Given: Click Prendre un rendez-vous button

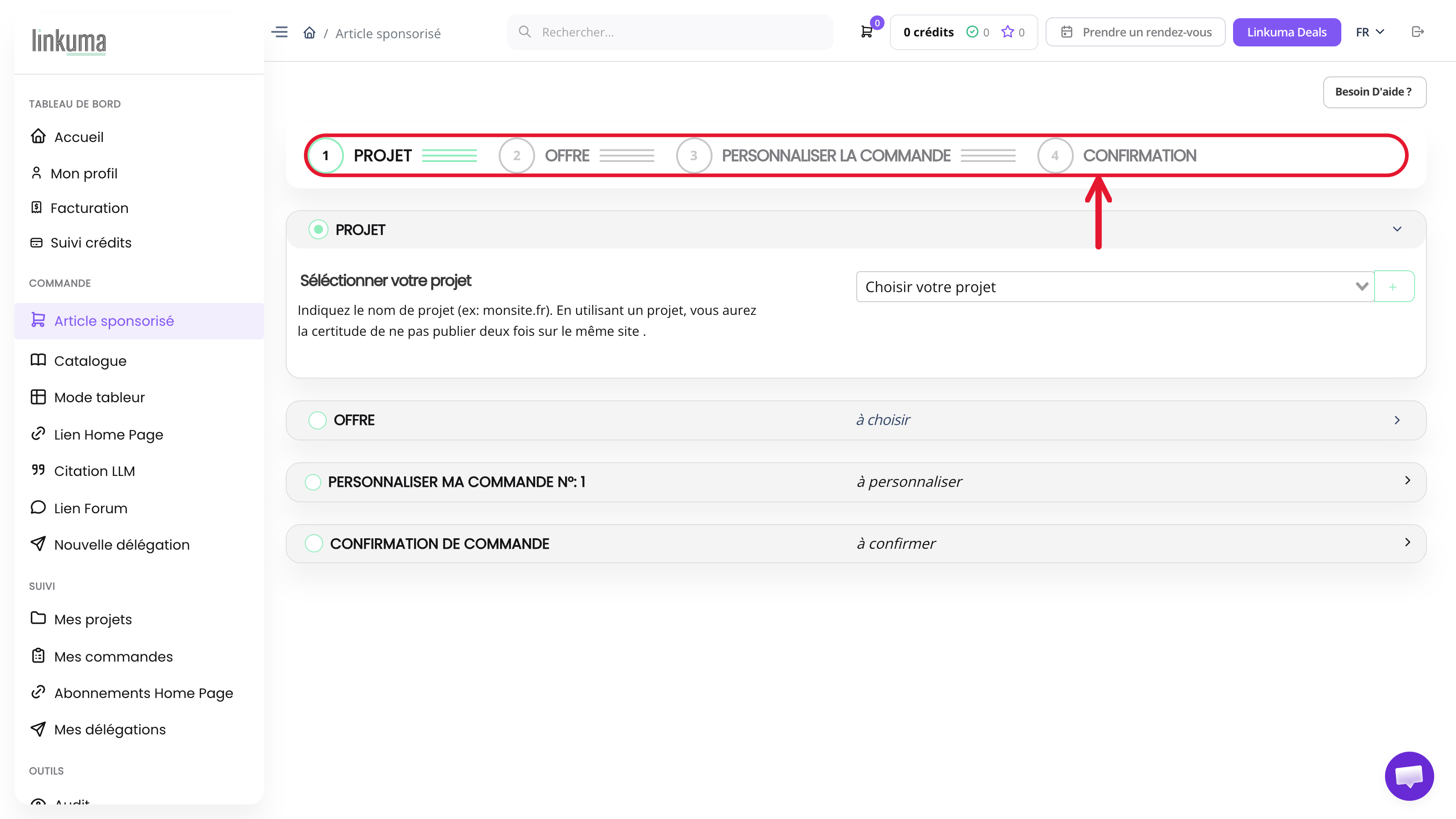Looking at the screenshot, I should [x=1135, y=32].
